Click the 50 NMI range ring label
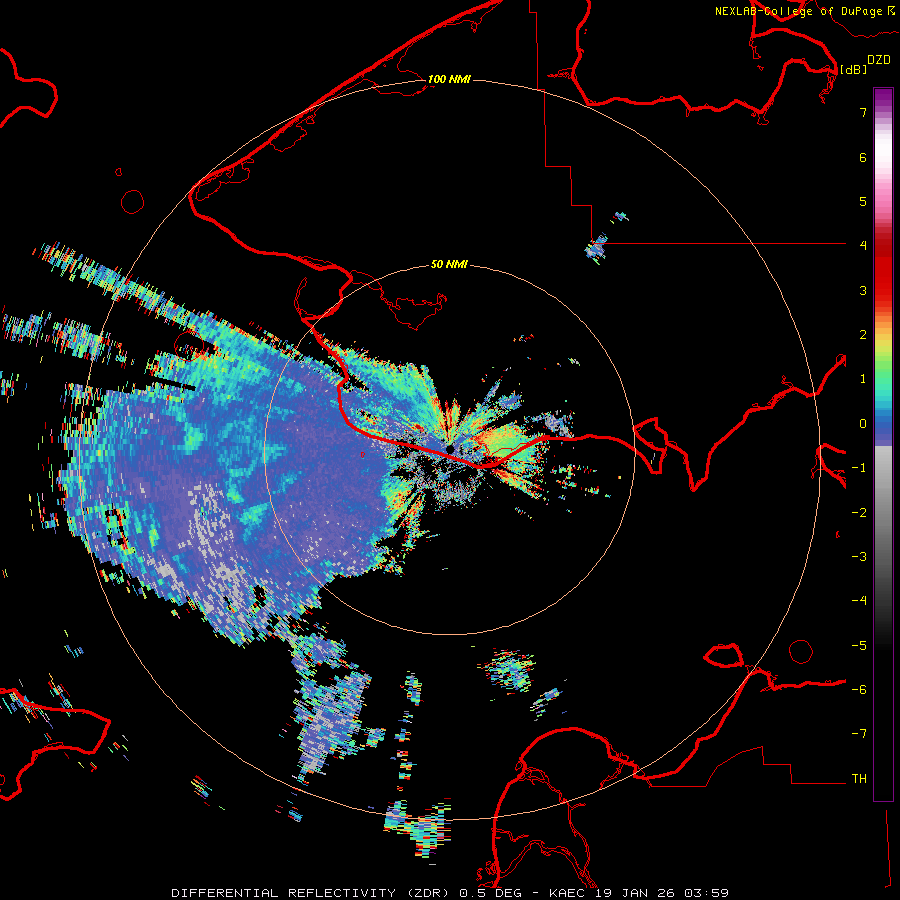900x900 pixels. (x=449, y=264)
